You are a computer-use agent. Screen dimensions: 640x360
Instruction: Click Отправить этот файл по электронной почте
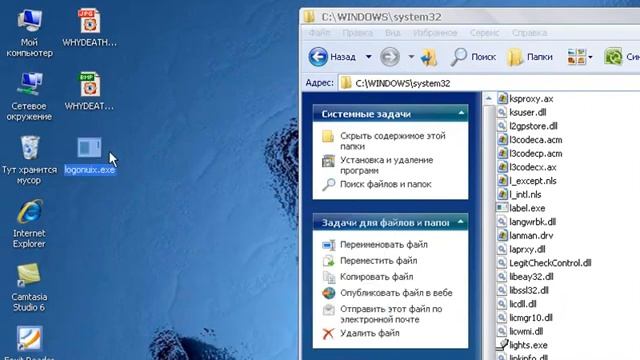pyautogui.click(x=391, y=314)
